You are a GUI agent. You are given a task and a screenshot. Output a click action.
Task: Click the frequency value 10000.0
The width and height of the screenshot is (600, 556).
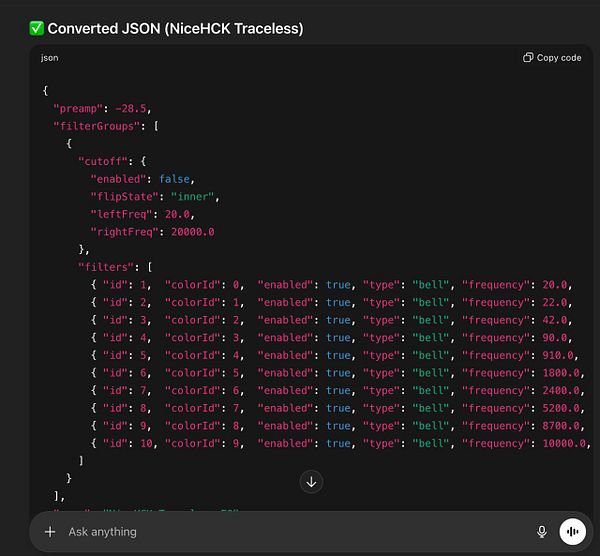pyautogui.click(x=564, y=443)
